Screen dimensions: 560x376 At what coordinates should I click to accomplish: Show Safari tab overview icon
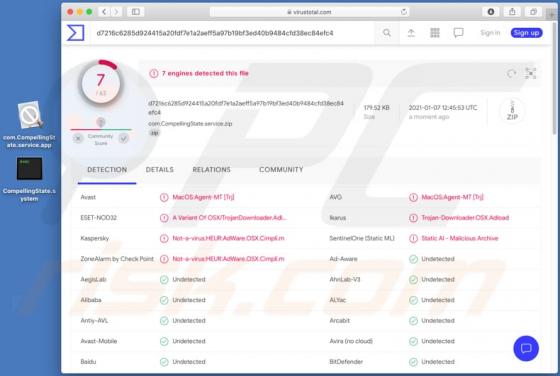(533, 12)
